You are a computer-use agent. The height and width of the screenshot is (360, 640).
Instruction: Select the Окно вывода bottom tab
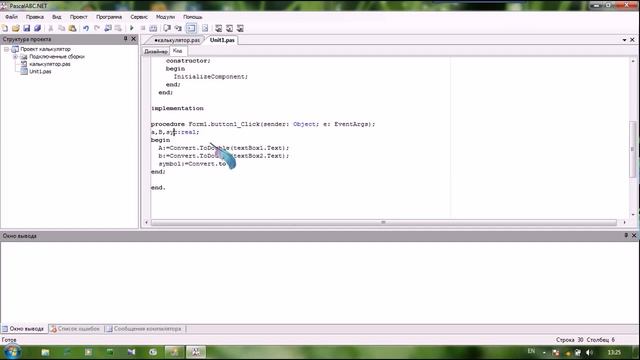[24, 329]
